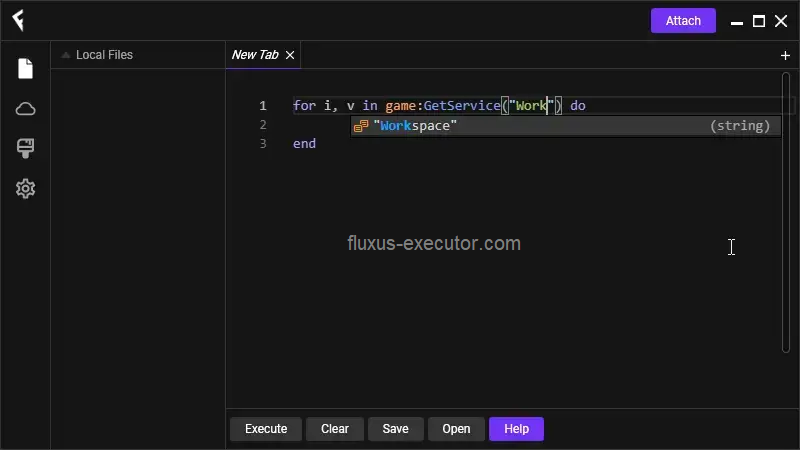Click the purple Help button
Screen dimensions: 800x450
tap(516, 429)
